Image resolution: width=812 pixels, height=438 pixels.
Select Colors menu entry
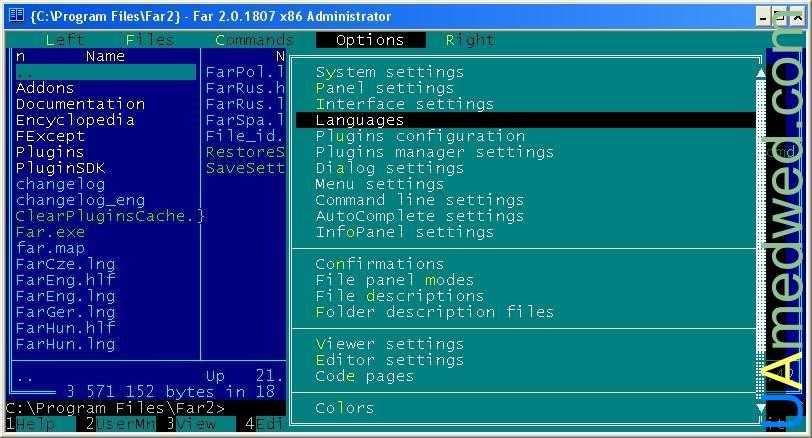pyautogui.click(x=345, y=408)
